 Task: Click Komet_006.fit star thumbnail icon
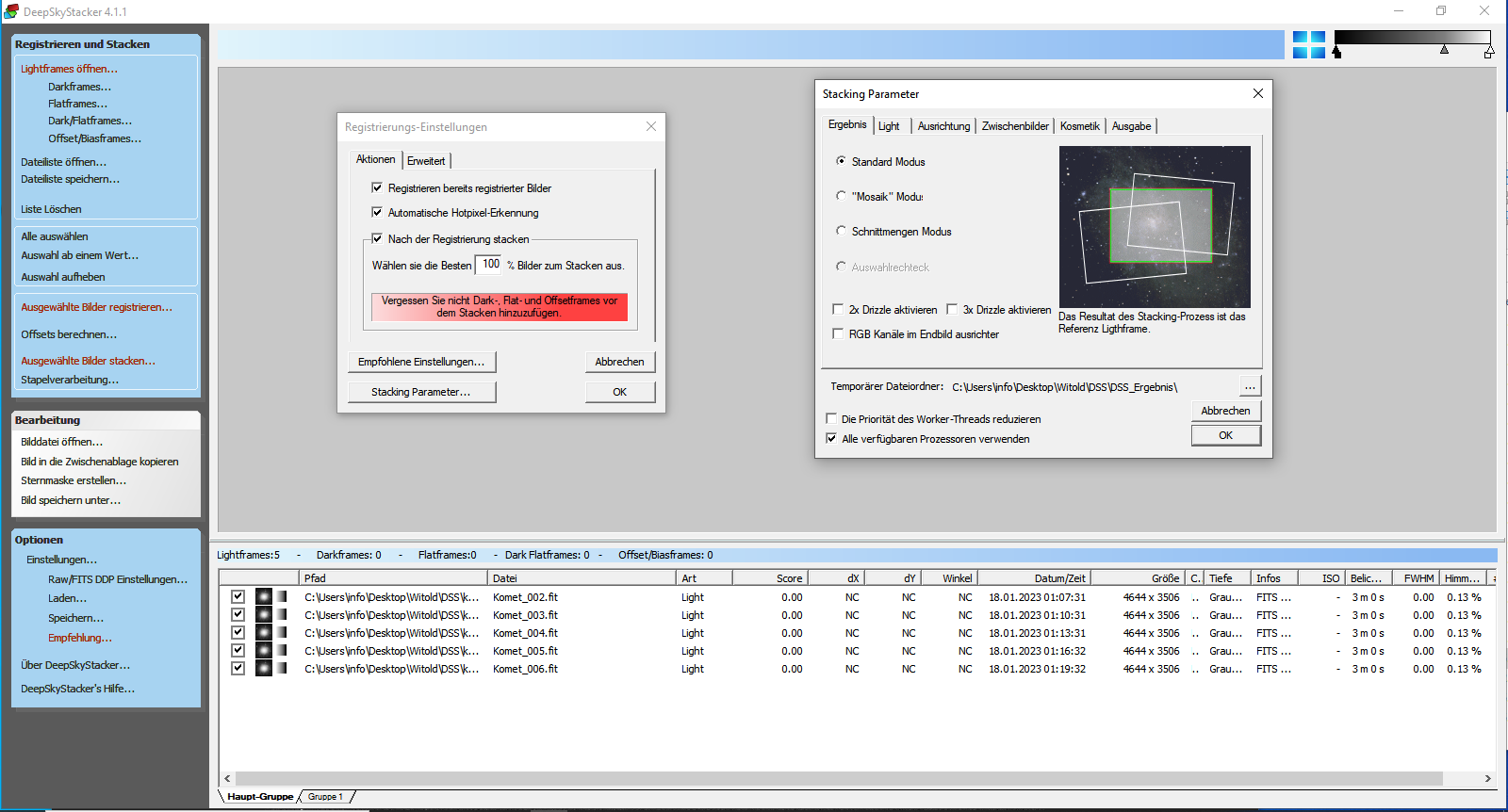264,668
